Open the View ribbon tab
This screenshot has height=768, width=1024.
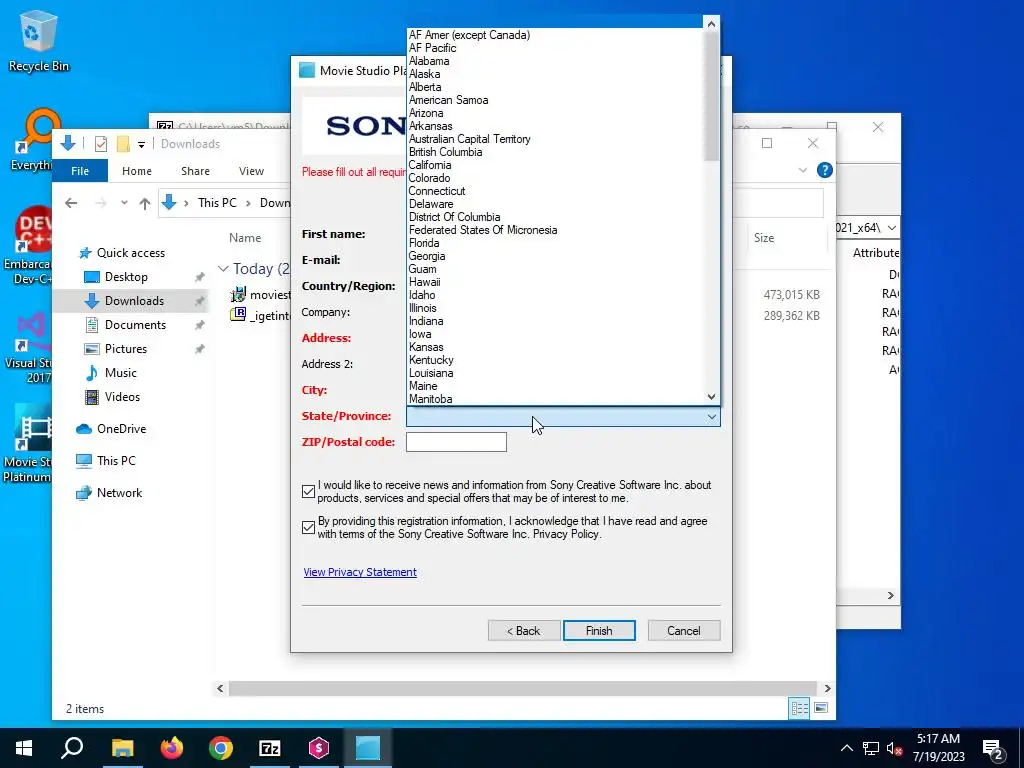coord(251,171)
